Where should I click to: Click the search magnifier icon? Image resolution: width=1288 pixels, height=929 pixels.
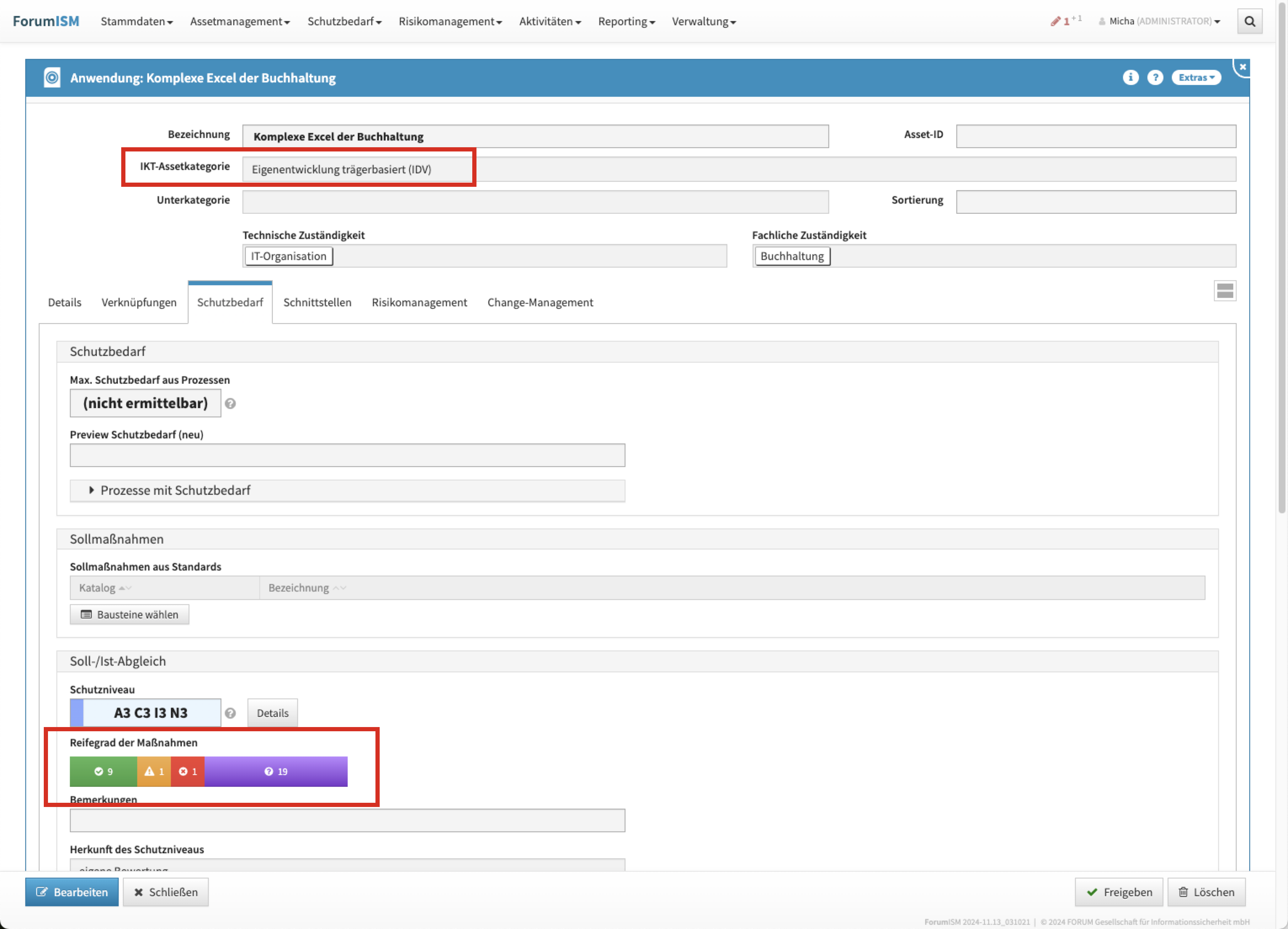(x=1249, y=21)
